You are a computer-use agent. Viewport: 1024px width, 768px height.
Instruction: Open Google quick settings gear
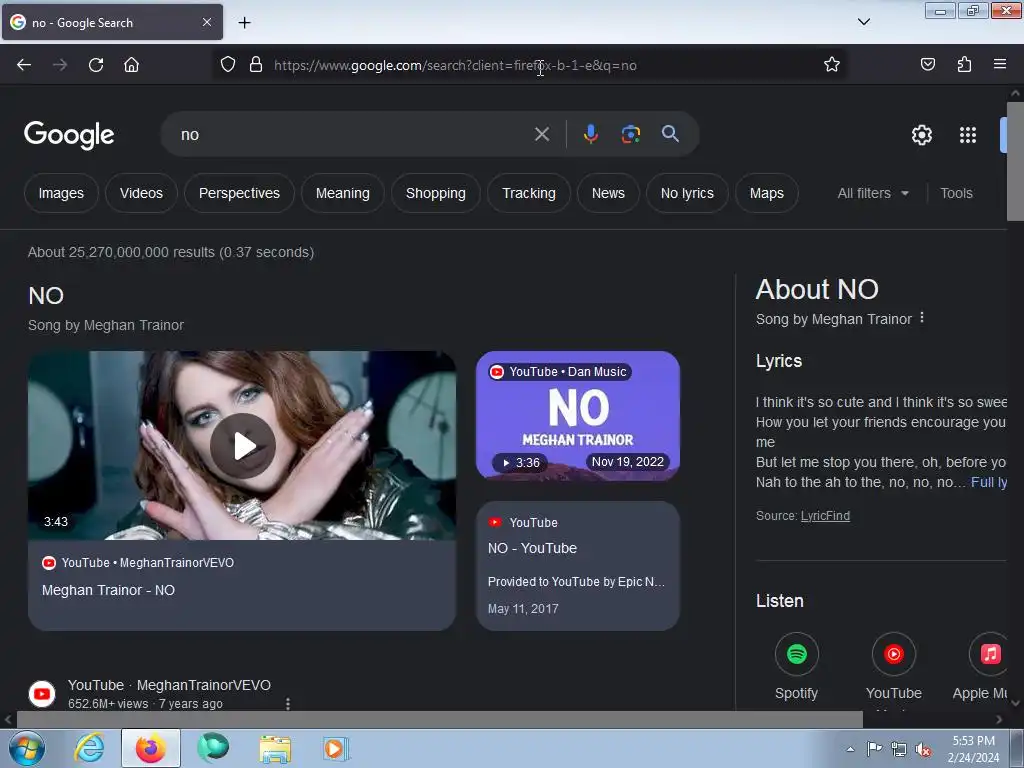[921, 135]
